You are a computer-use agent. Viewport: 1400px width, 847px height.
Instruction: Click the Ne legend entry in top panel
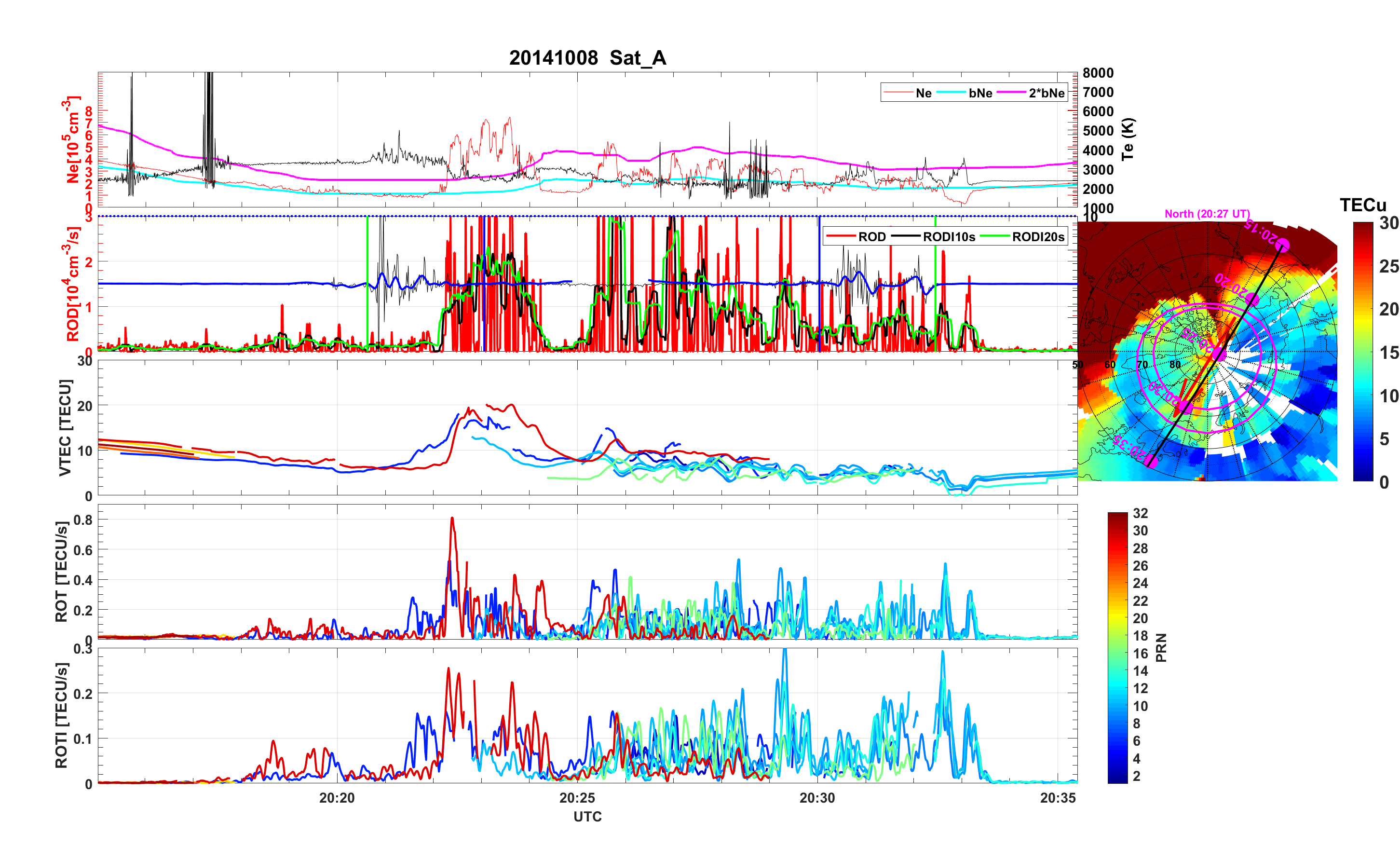point(924,93)
